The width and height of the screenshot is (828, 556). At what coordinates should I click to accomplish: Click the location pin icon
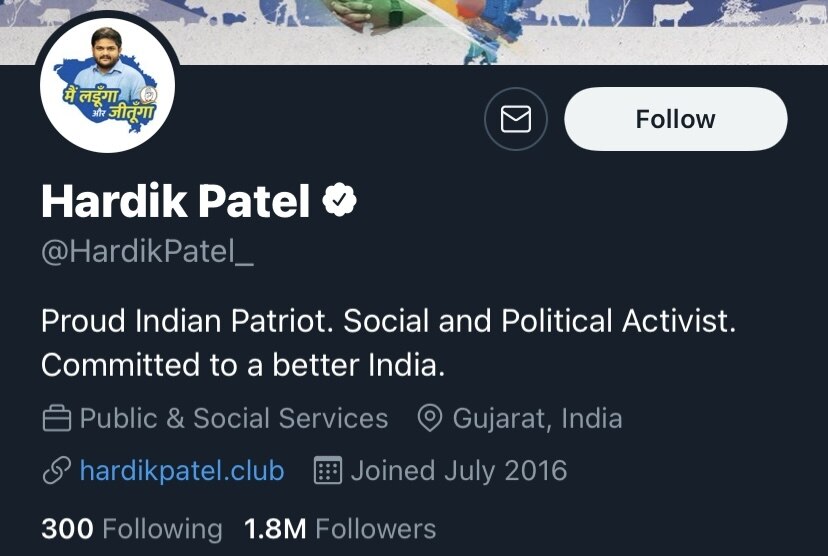pyautogui.click(x=429, y=418)
